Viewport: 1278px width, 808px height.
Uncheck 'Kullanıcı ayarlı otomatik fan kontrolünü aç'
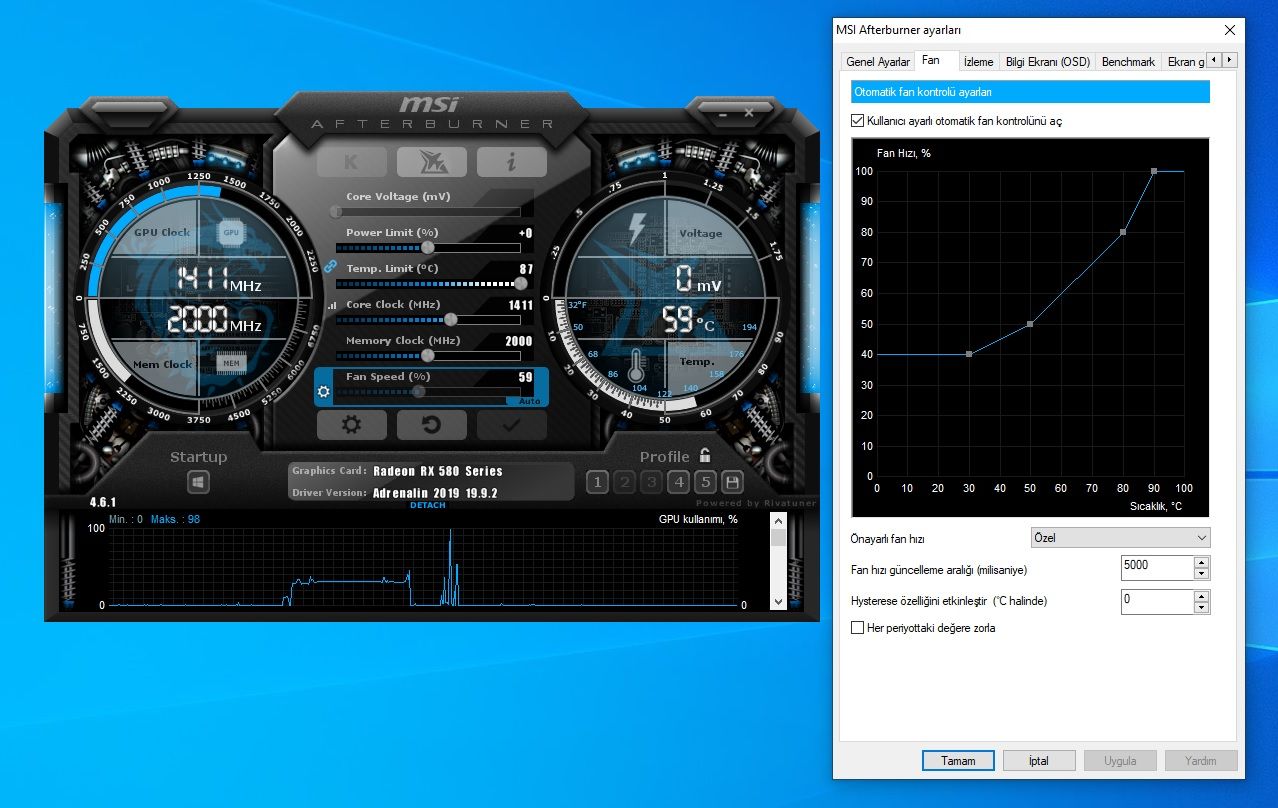point(857,121)
